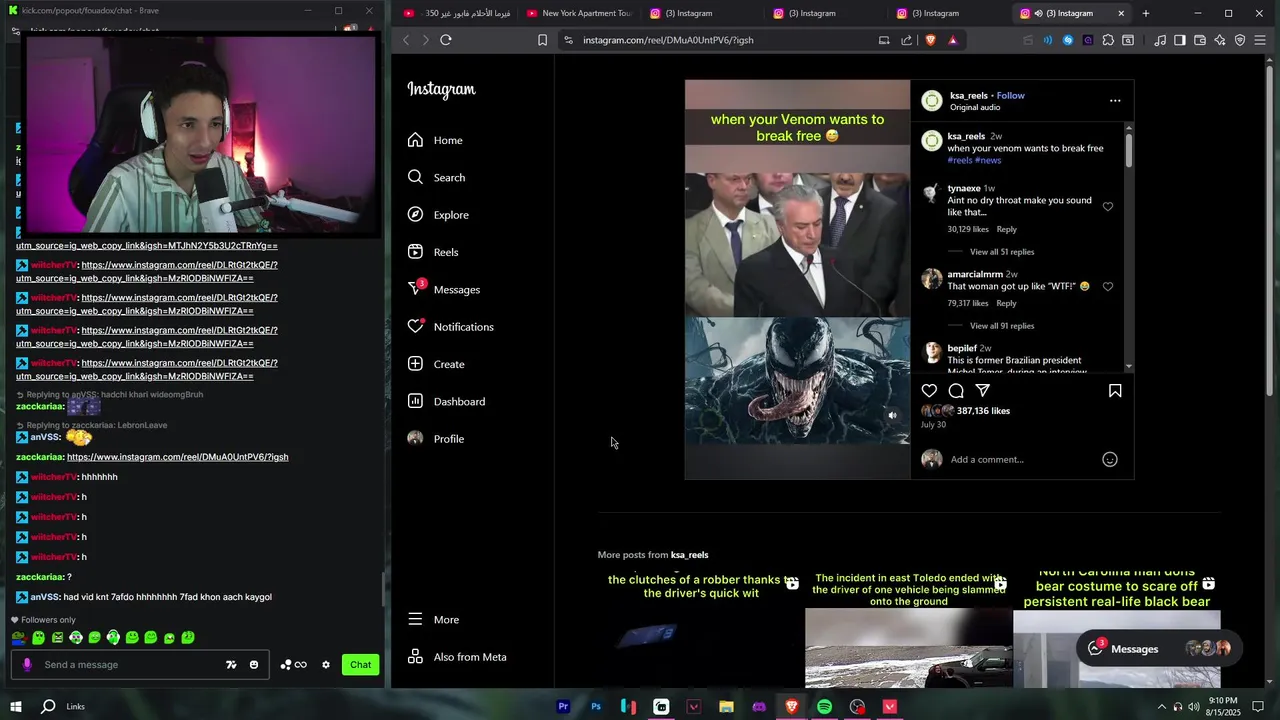Open Profile from the sidebar
Image resolution: width=1280 pixels, height=720 pixels.
click(x=436, y=439)
